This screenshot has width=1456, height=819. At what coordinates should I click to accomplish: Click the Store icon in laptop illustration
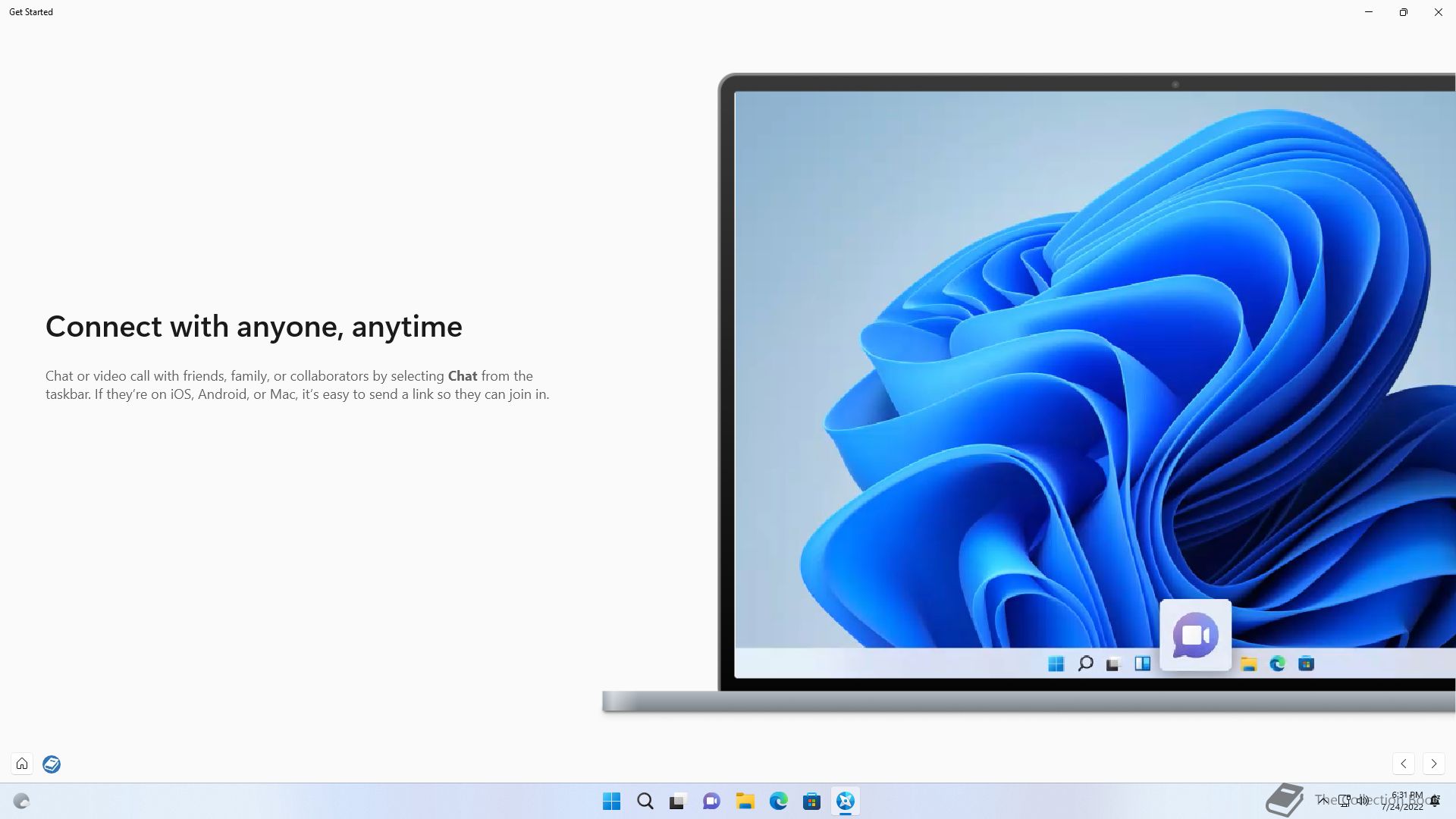pos(1306,664)
